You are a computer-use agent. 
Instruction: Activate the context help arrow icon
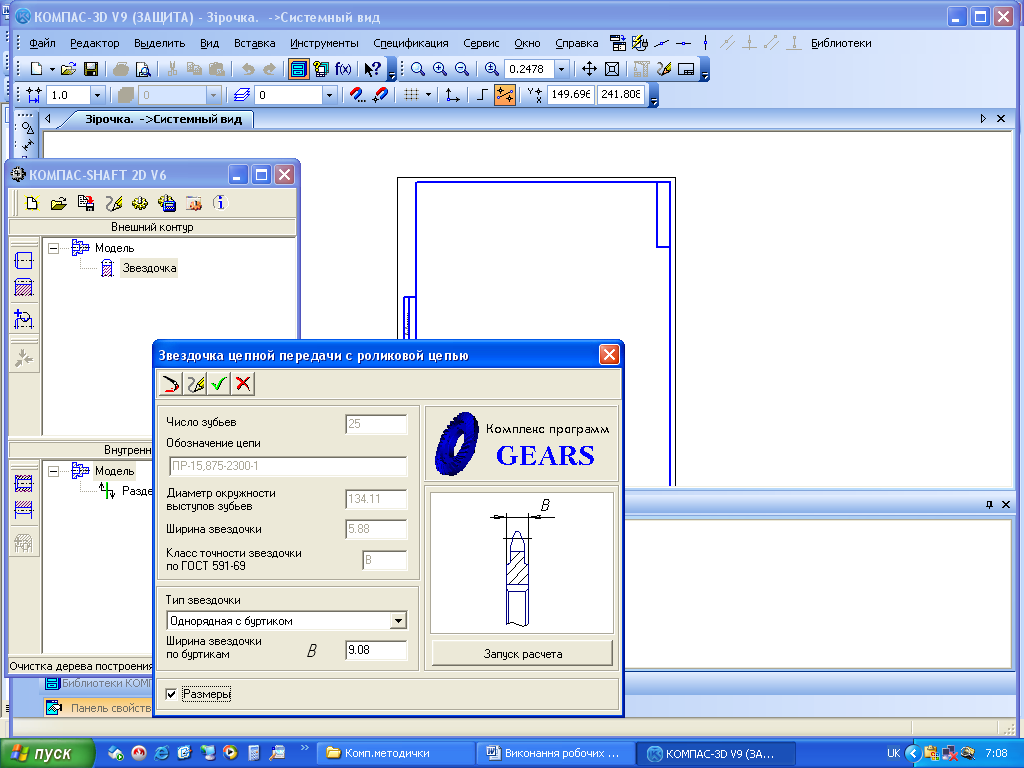[x=372, y=69]
